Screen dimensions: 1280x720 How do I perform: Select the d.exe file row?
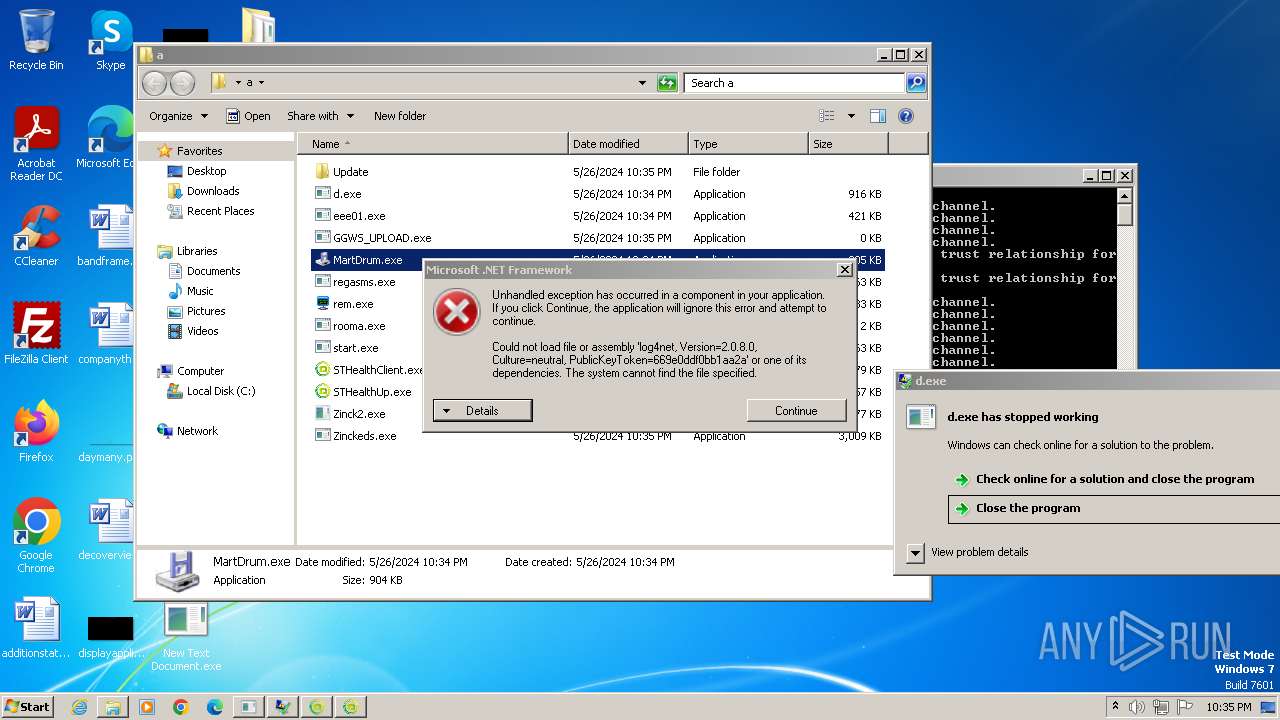click(599, 194)
